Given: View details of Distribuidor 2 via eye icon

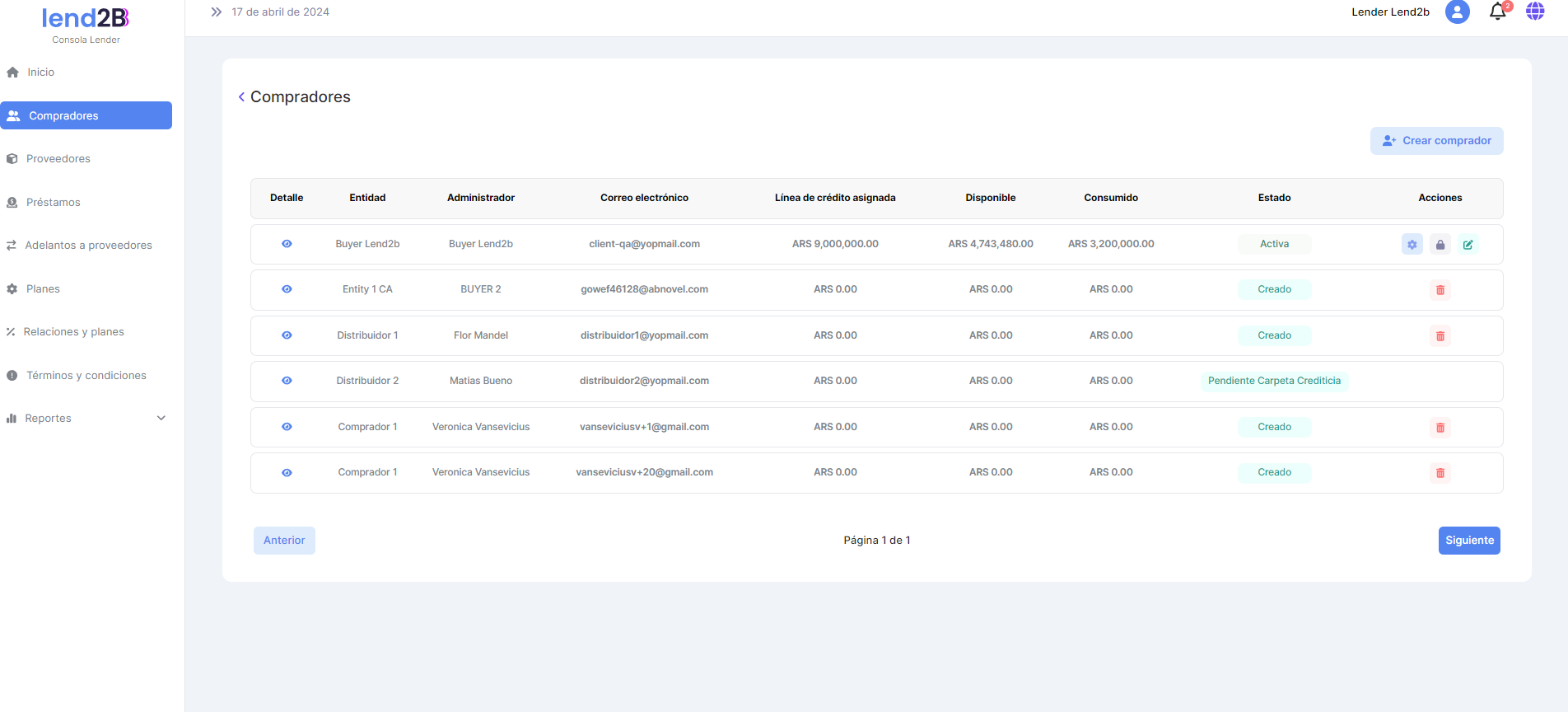Looking at the screenshot, I should click(287, 381).
